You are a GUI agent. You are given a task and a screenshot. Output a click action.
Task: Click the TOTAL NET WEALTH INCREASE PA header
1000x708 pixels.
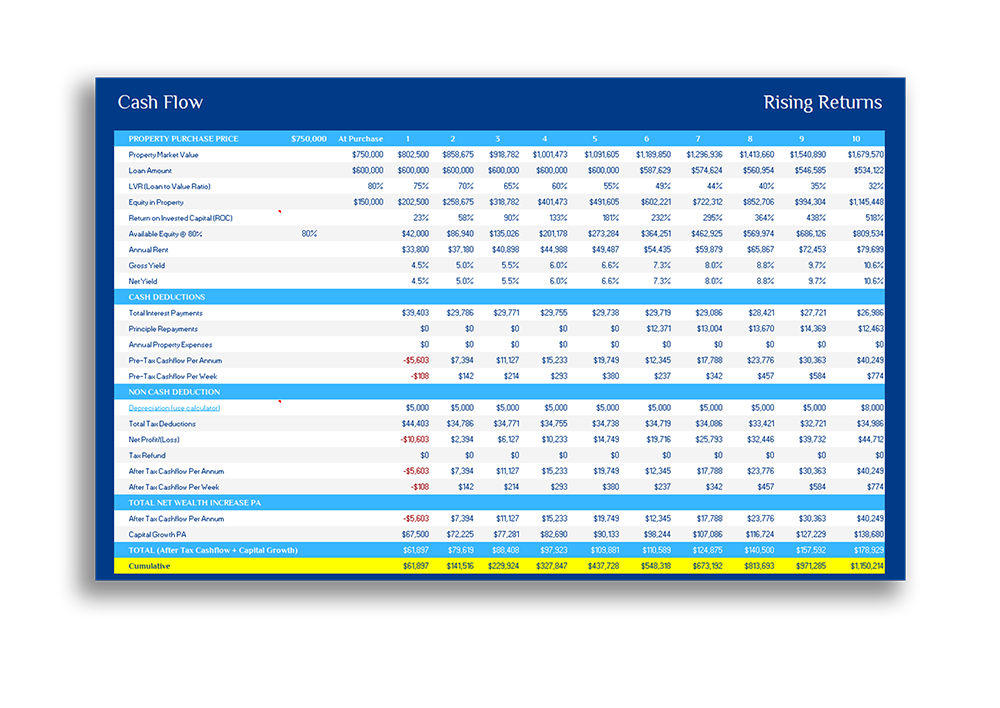pos(196,503)
